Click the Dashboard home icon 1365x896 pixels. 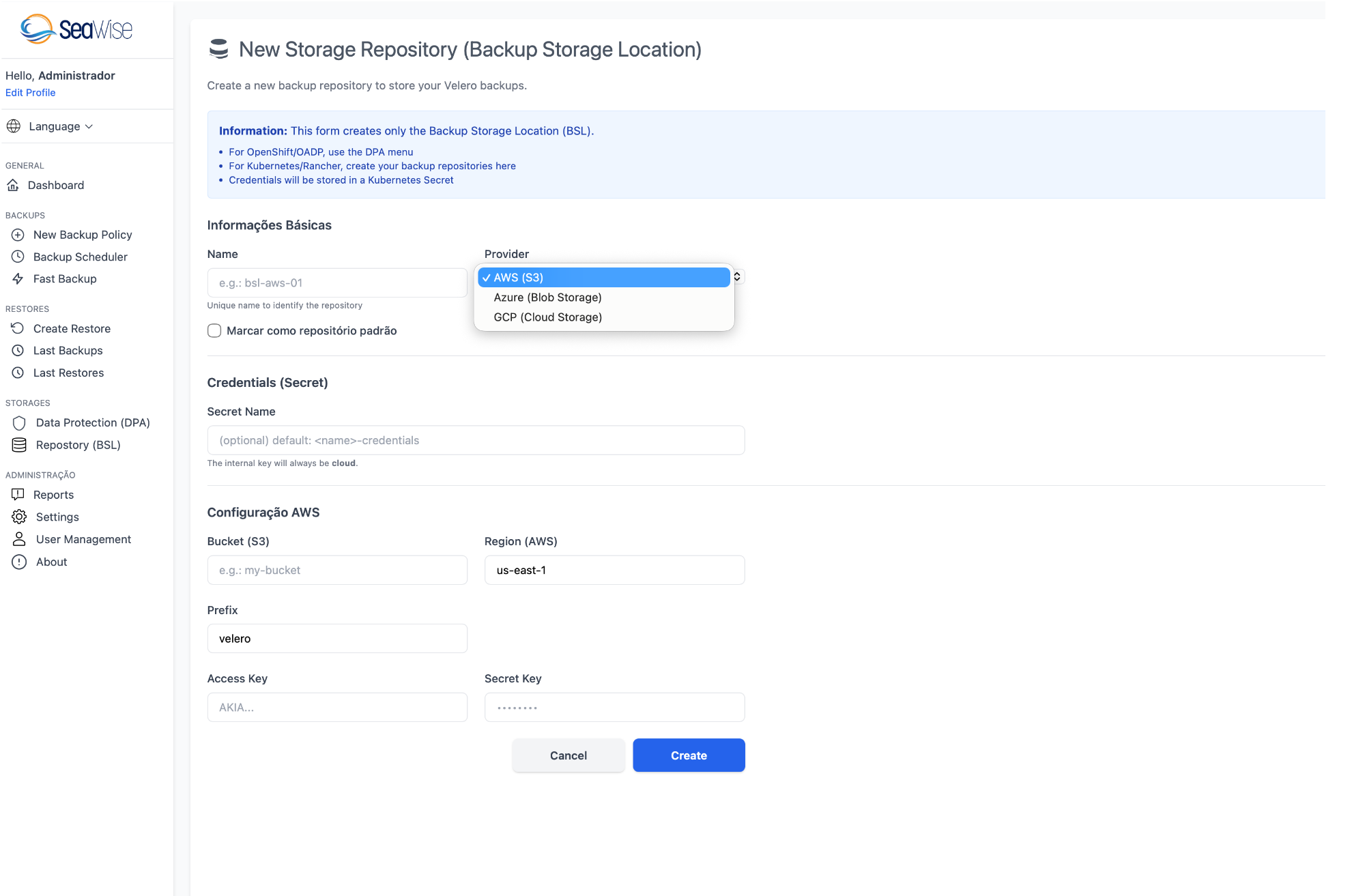(13, 186)
